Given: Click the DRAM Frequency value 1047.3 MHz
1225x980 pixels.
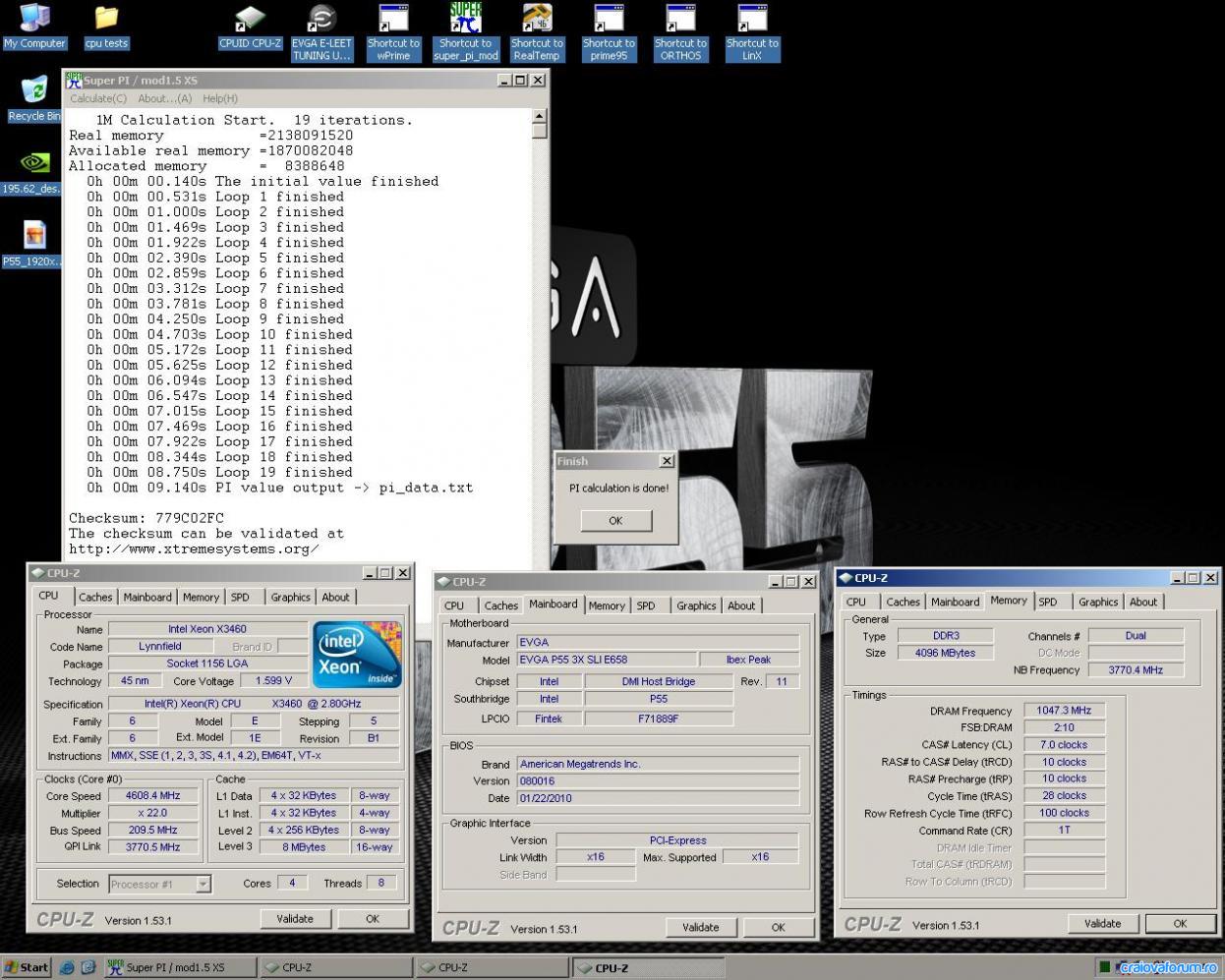Looking at the screenshot, I should click(1064, 710).
